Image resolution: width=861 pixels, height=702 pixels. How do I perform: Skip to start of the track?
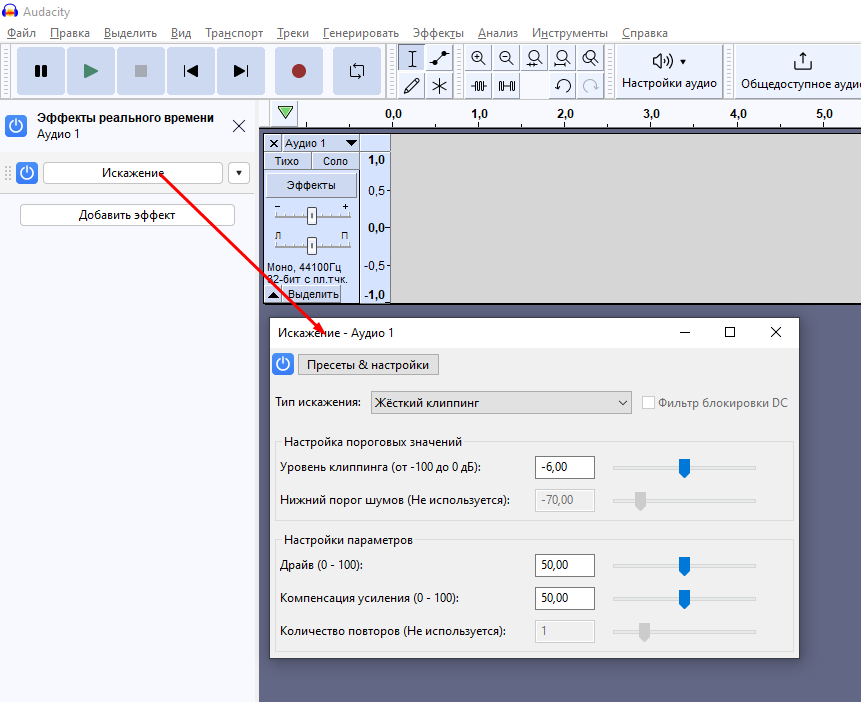(190, 71)
